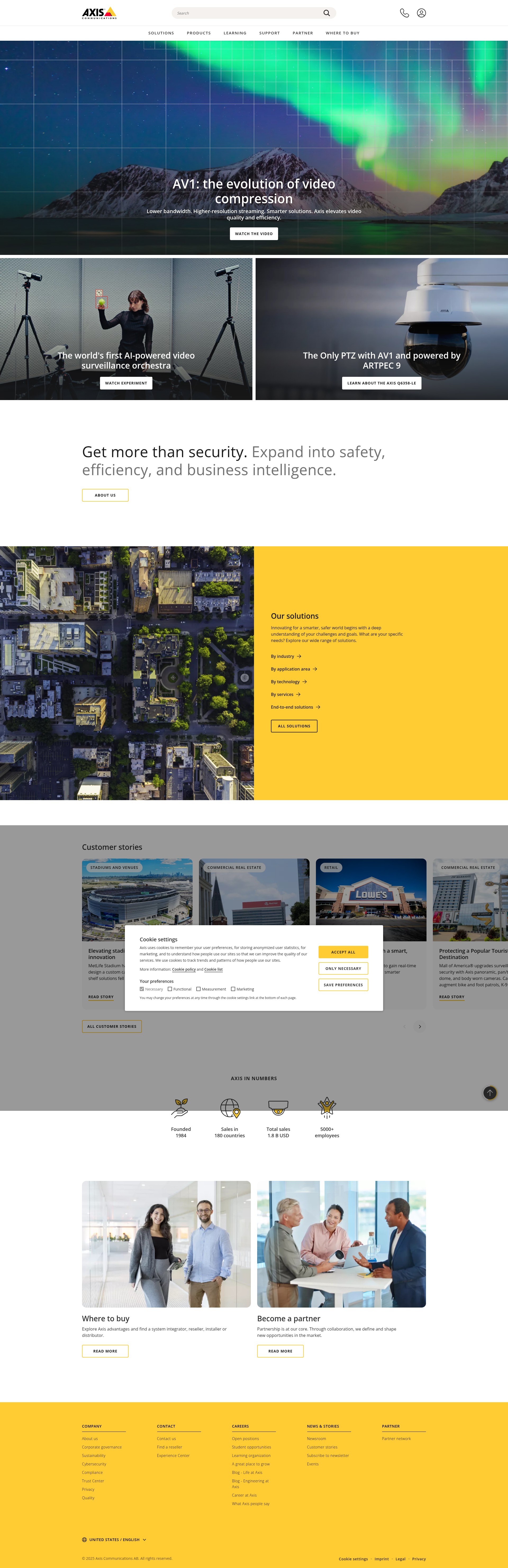Click the Save Preferences button

(x=343, y=985)
